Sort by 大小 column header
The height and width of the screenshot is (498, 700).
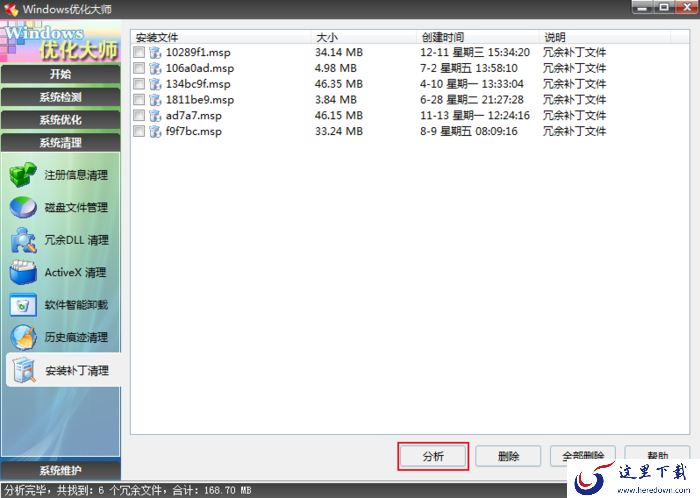click(364, 37)
